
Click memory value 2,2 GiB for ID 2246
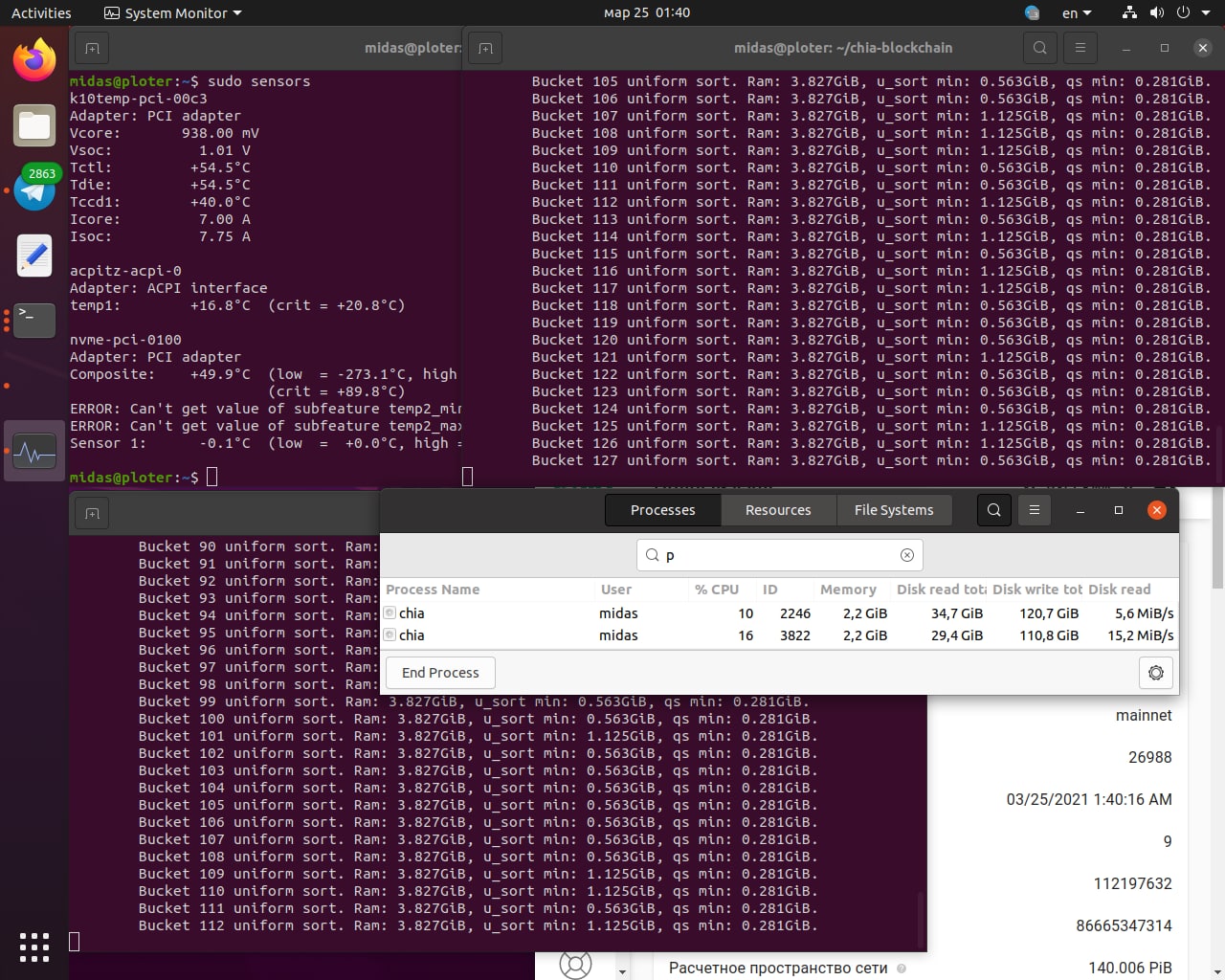(x=865, y=613)
